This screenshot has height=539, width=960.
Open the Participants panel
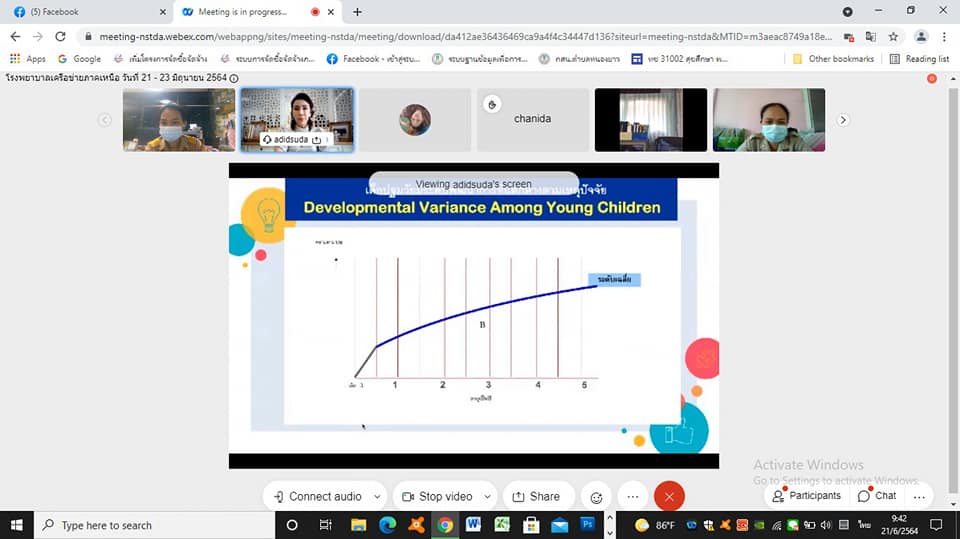coord(807,496)
